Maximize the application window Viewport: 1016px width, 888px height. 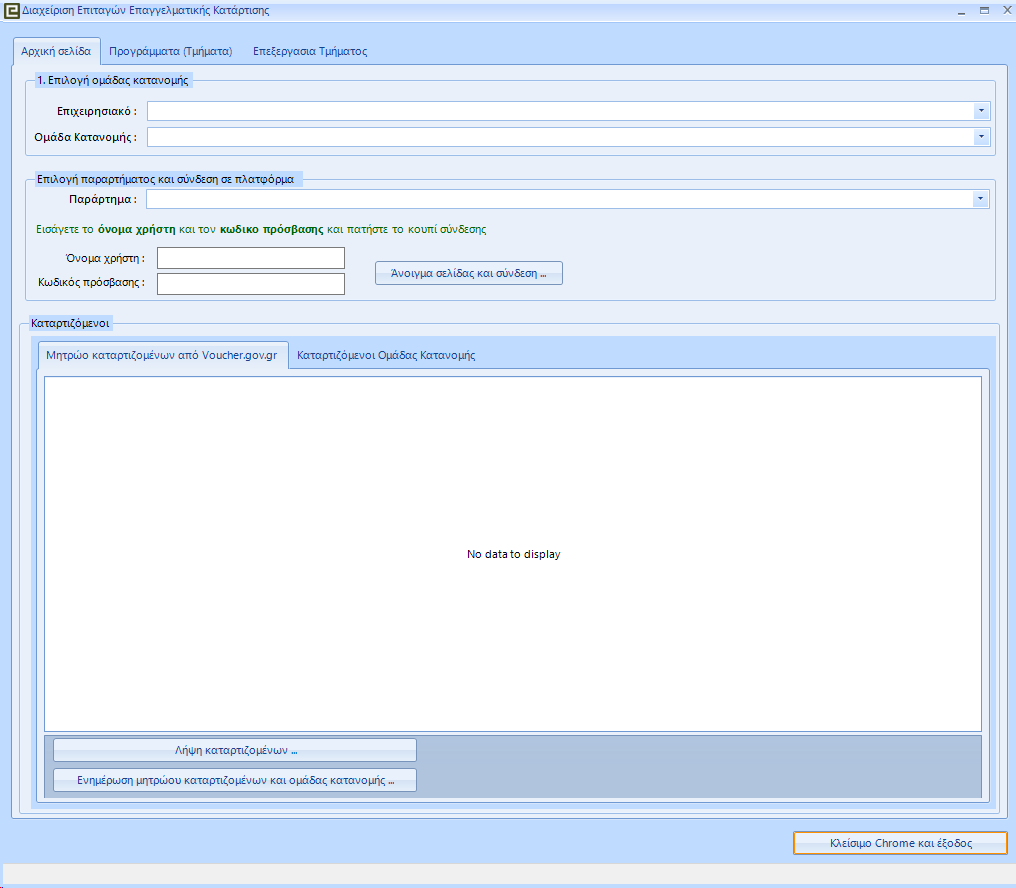pyautogui.click(x=983, y=10)
